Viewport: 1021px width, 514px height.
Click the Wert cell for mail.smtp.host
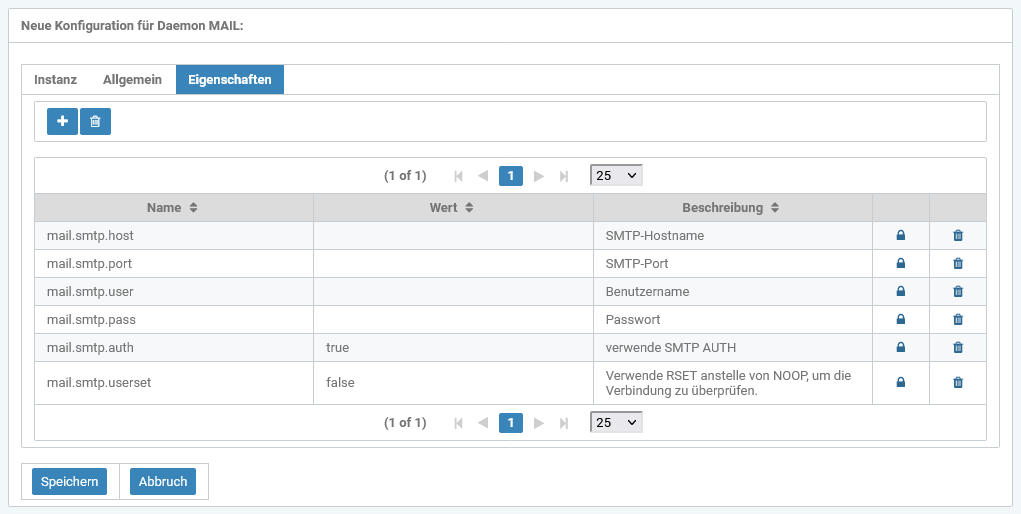(x=453, y=236)
